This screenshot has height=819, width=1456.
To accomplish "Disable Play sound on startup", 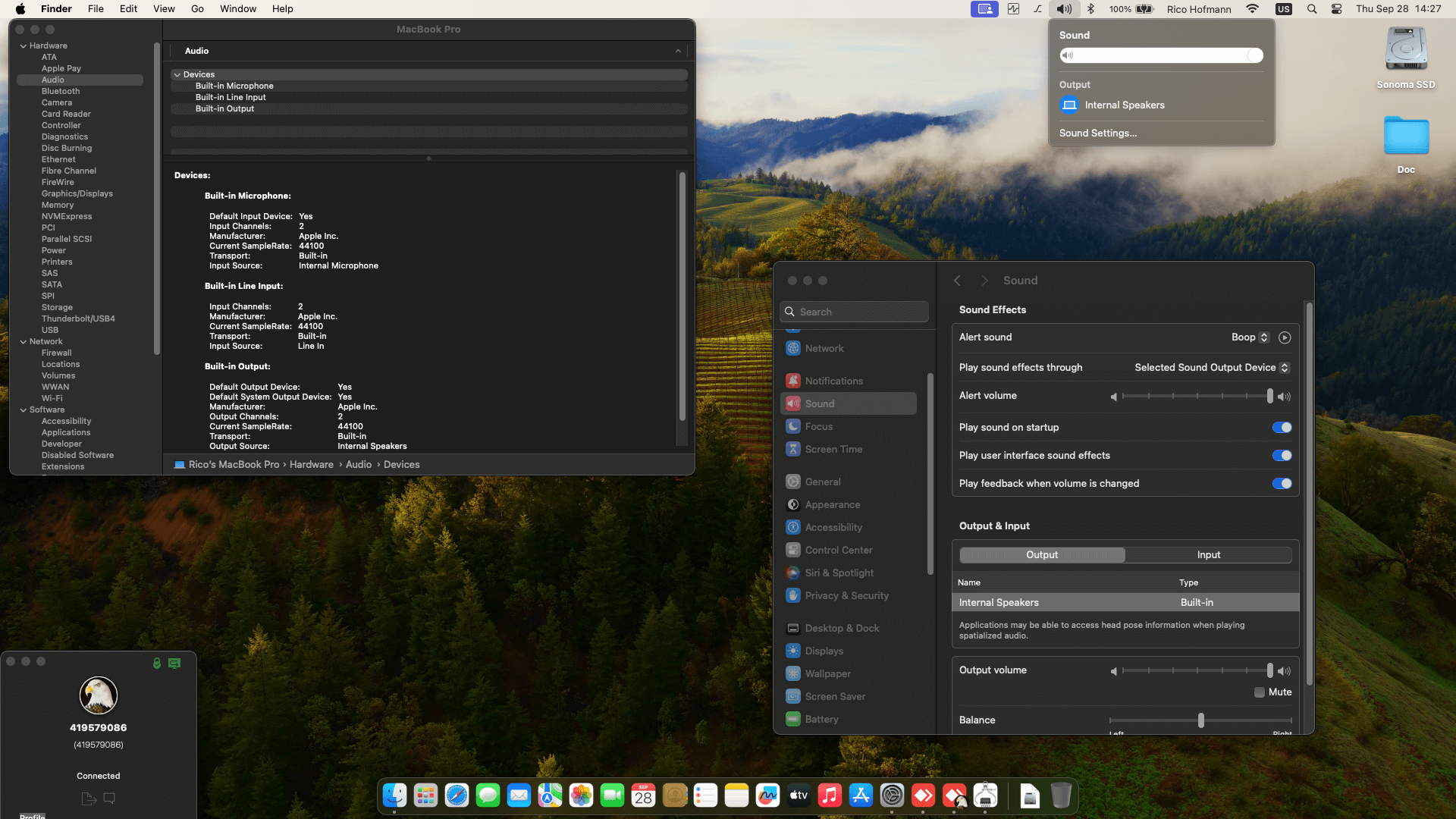I will click(1282, 428).
